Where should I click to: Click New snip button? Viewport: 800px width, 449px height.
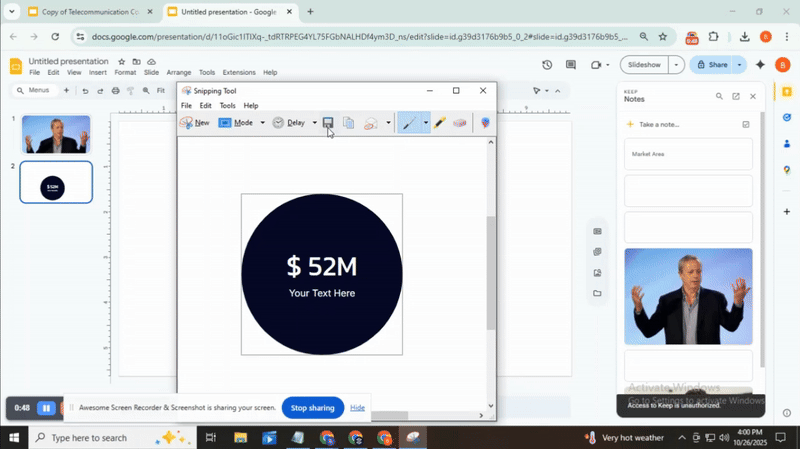(195, 123)
